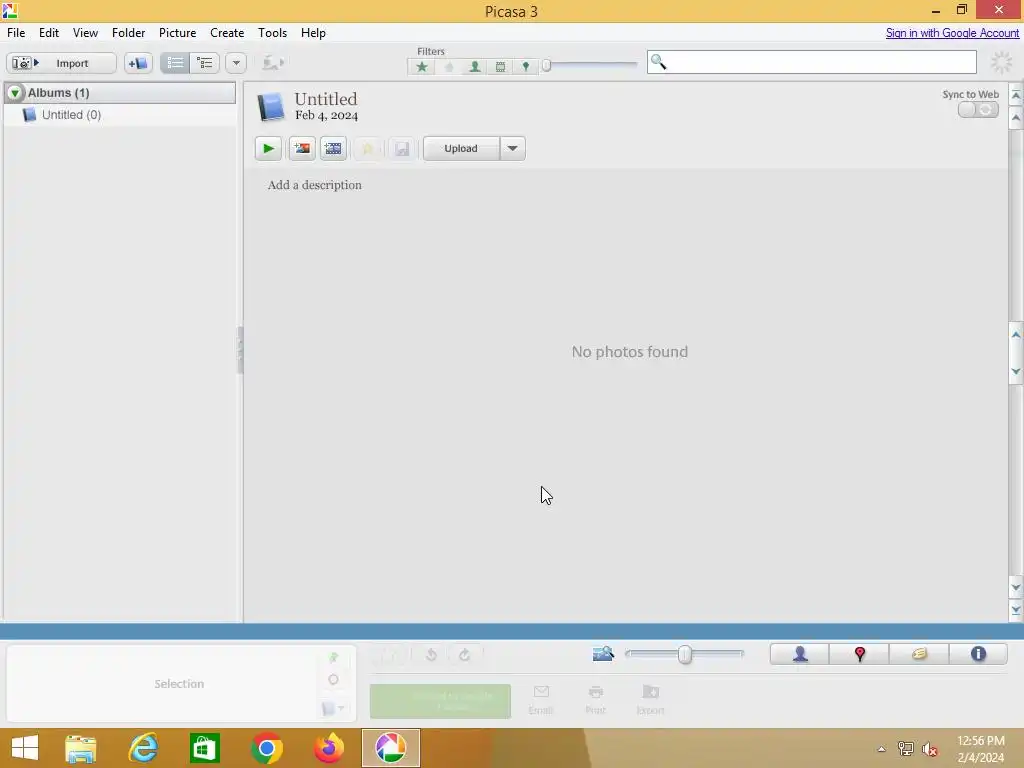Rotate clockwise icon
This screenshot has height=768, width=1024.
point(464,654)
